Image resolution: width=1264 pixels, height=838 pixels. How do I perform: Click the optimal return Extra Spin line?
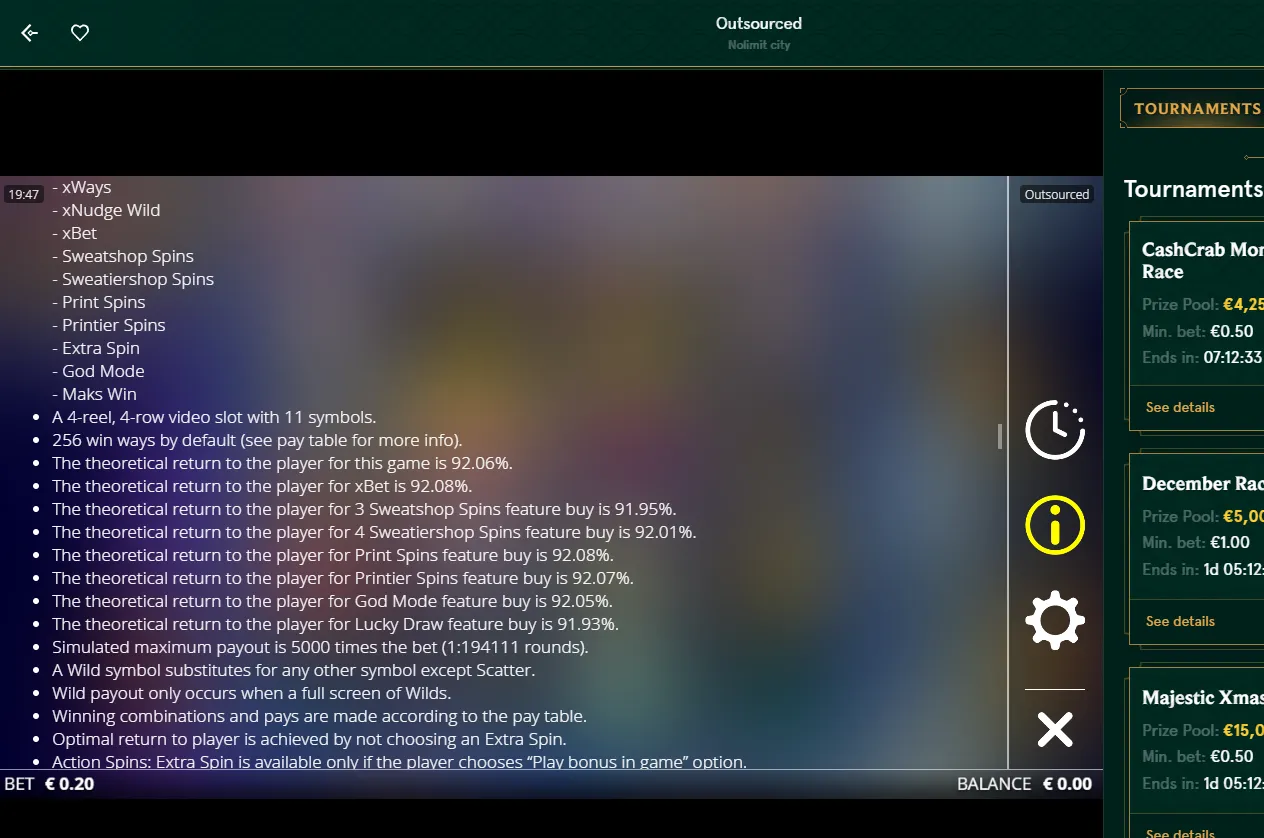click(x=309, y=739)
